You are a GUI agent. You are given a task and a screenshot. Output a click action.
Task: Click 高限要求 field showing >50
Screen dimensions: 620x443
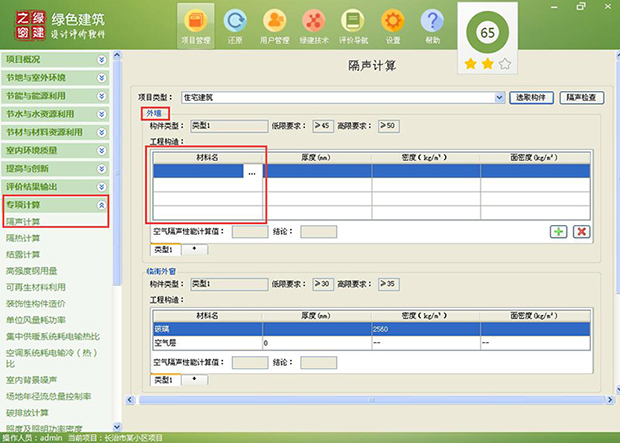pos(388,126)
